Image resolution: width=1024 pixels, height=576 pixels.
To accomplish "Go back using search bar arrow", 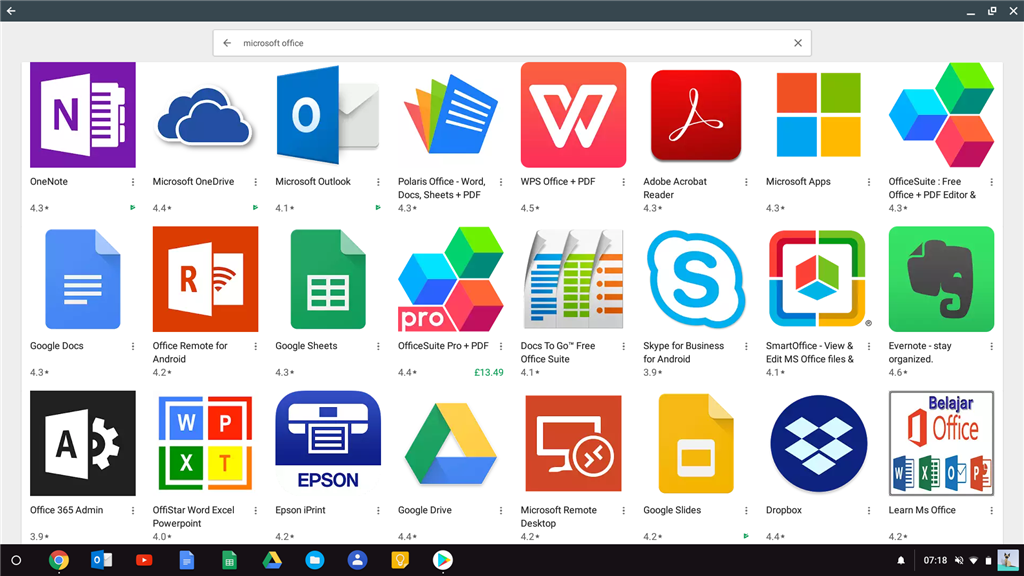I will pos(227,43).
